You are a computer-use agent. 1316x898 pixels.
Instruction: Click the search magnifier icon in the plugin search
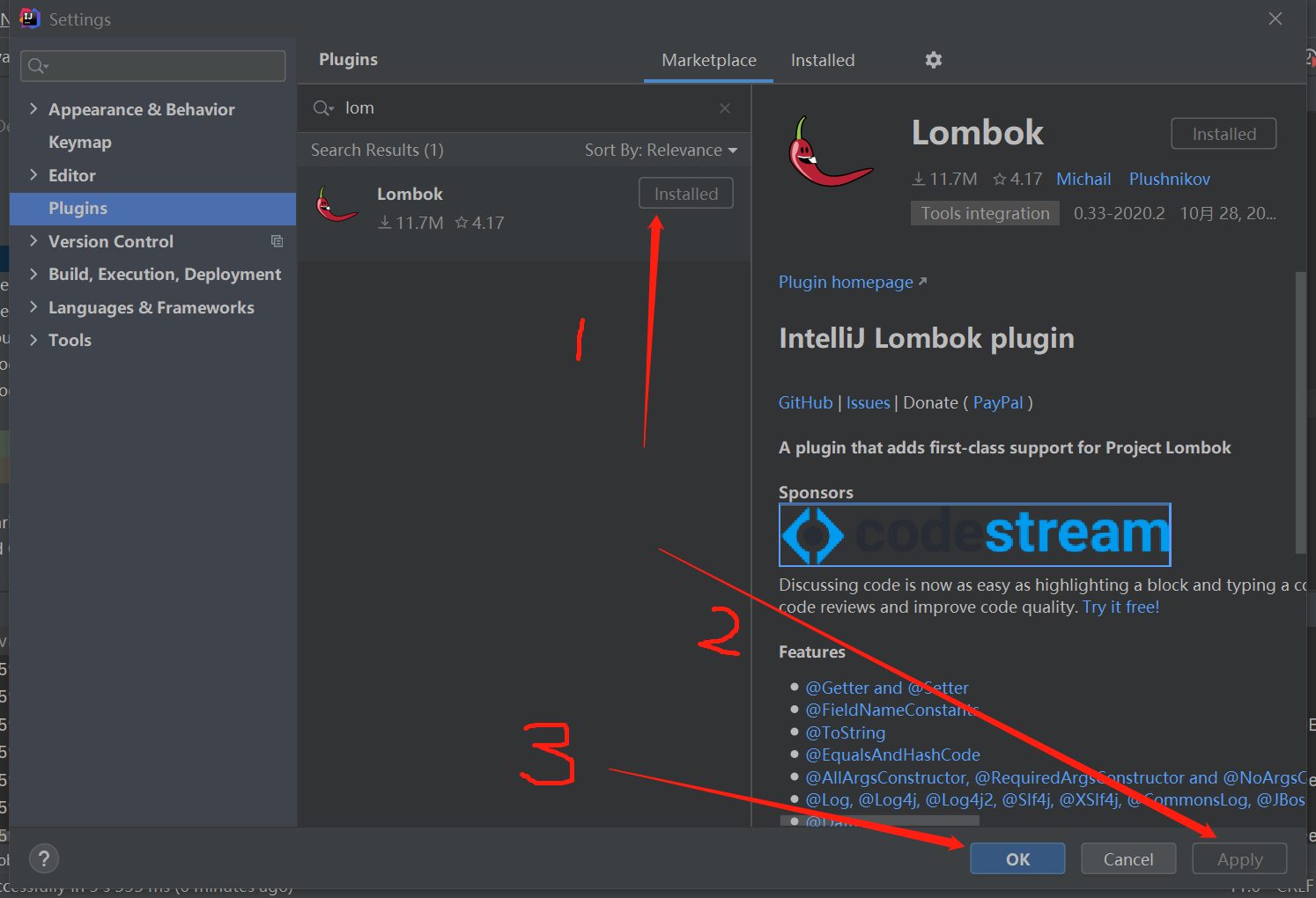coord(323,108)
